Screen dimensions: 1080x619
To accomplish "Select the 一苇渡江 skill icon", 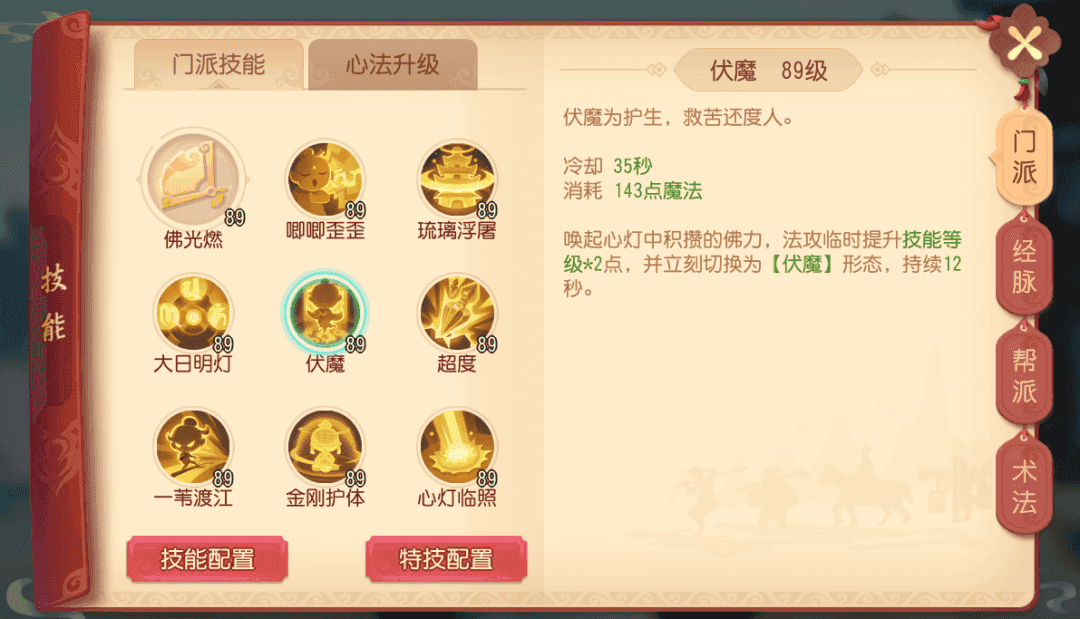I will tap(194, 448).
